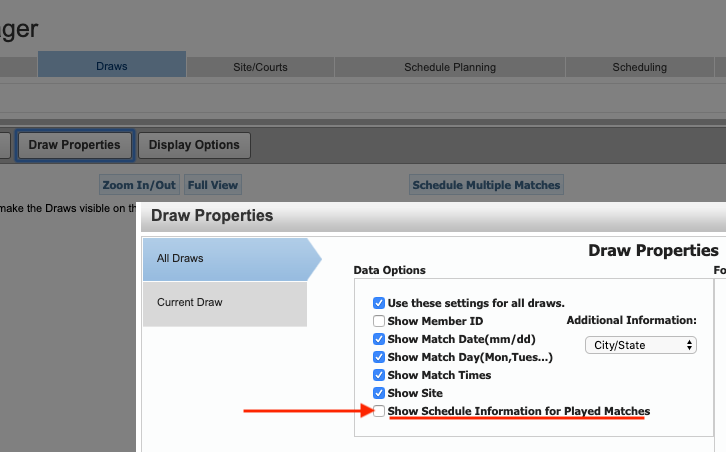The image size is (726, 452).
Task: Go to the Scheduling tab
Action: tap(639, 67)
